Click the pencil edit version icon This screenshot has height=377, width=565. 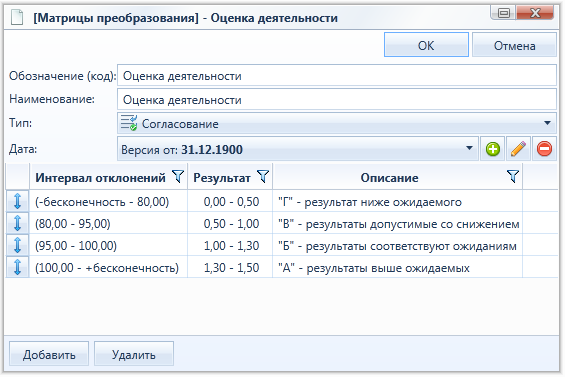[518, 149]
